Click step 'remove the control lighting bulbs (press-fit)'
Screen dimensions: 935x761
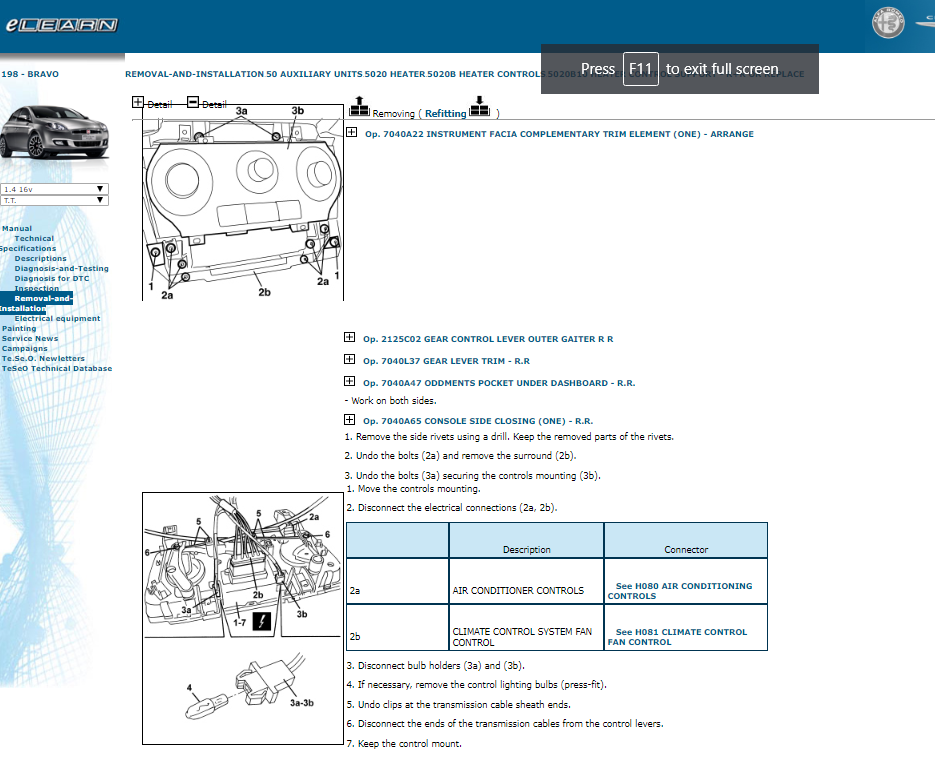tap(476, 685)
